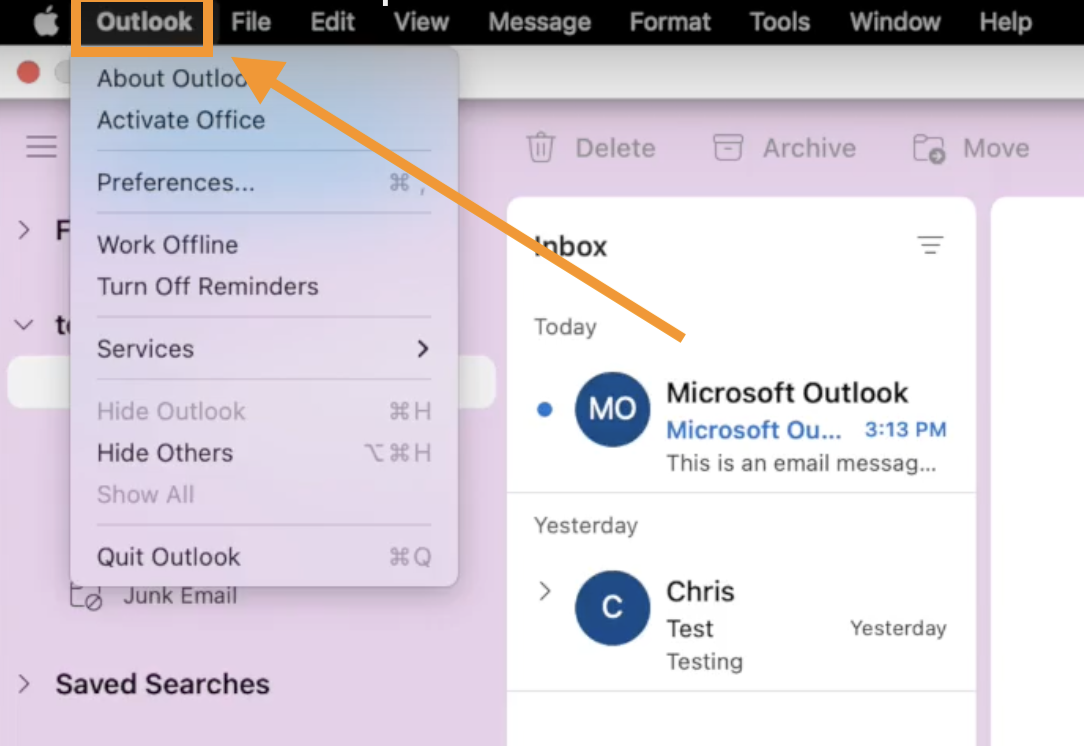Image resolution: width=1084 pixels, height=746 pixels.
Task: Open the Message menu
Action: 539,22
